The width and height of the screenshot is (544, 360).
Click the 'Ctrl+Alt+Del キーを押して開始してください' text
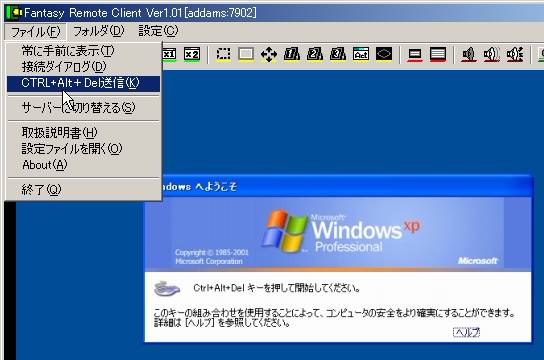click(x=277, y=288)
